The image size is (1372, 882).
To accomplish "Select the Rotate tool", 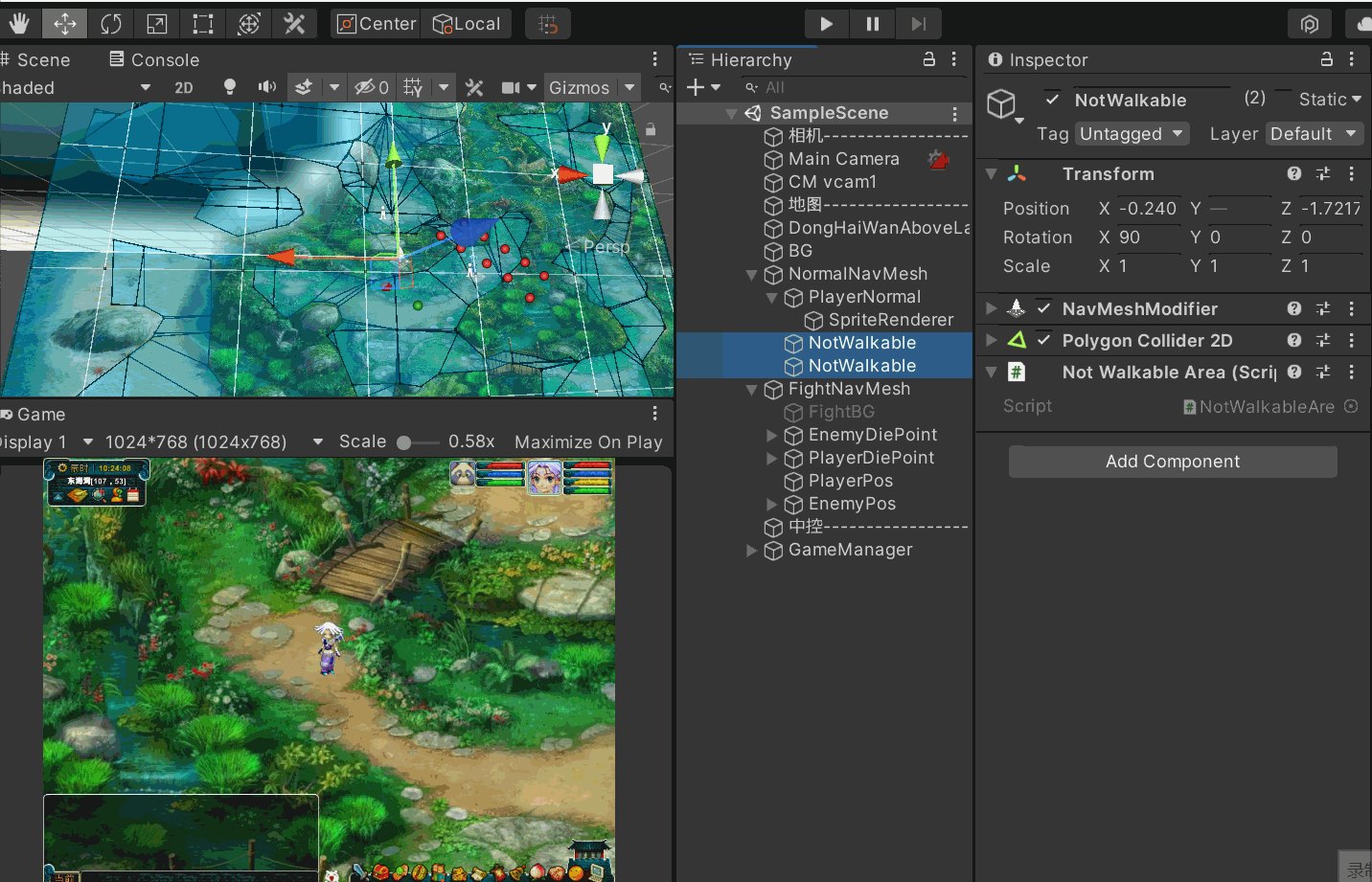I will coord(111,23).
